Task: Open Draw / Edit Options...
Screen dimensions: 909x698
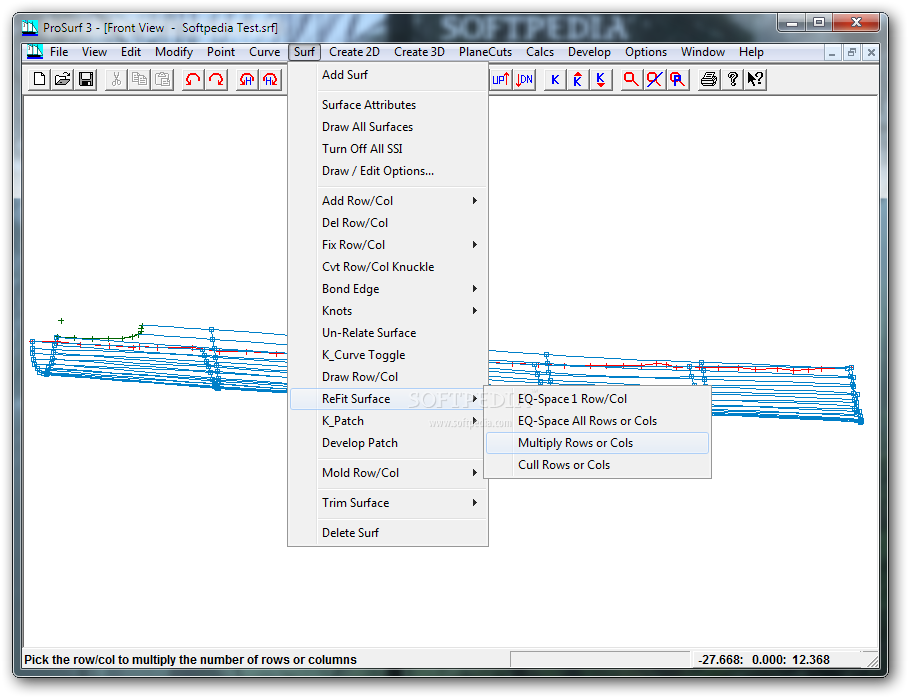Action: pyautogui.click(x=388, y=171)
